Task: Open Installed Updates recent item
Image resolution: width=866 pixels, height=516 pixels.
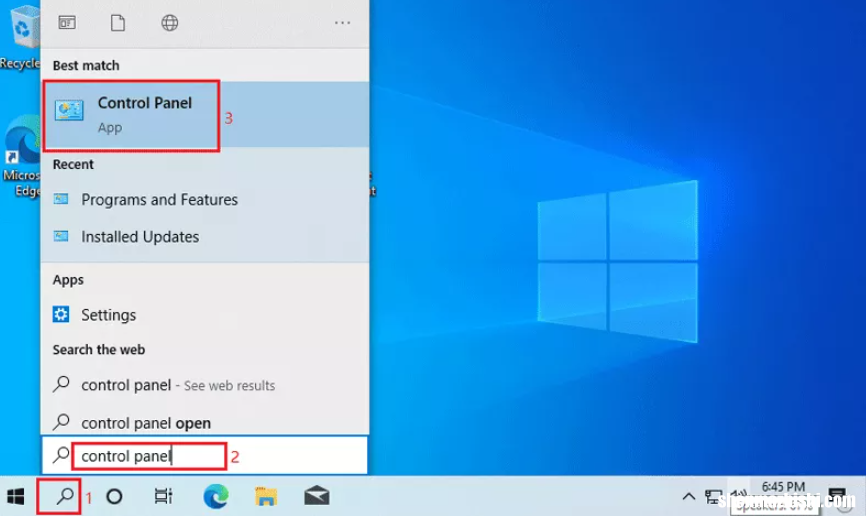Action: point(204,236)
